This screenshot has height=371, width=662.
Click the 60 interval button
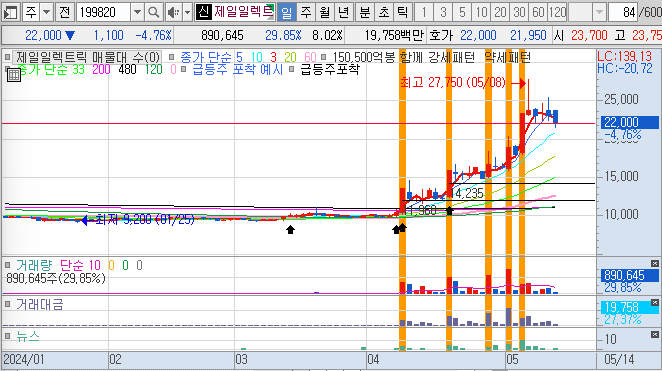538,12
